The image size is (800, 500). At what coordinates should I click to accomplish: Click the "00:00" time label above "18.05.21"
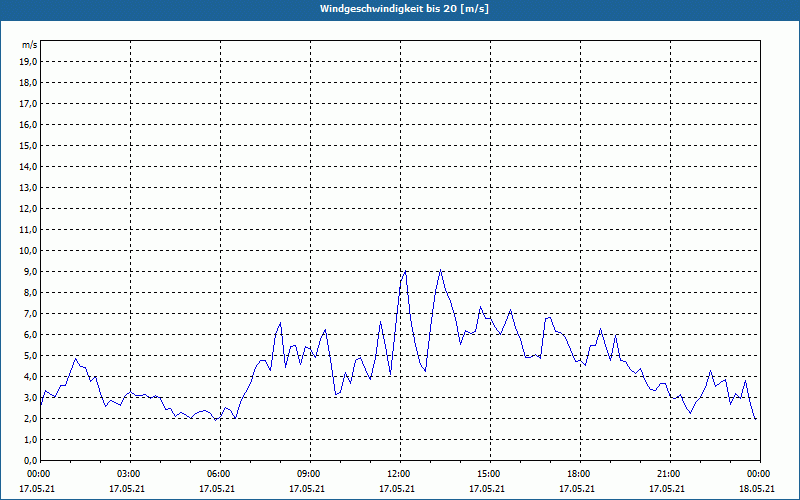760,474
